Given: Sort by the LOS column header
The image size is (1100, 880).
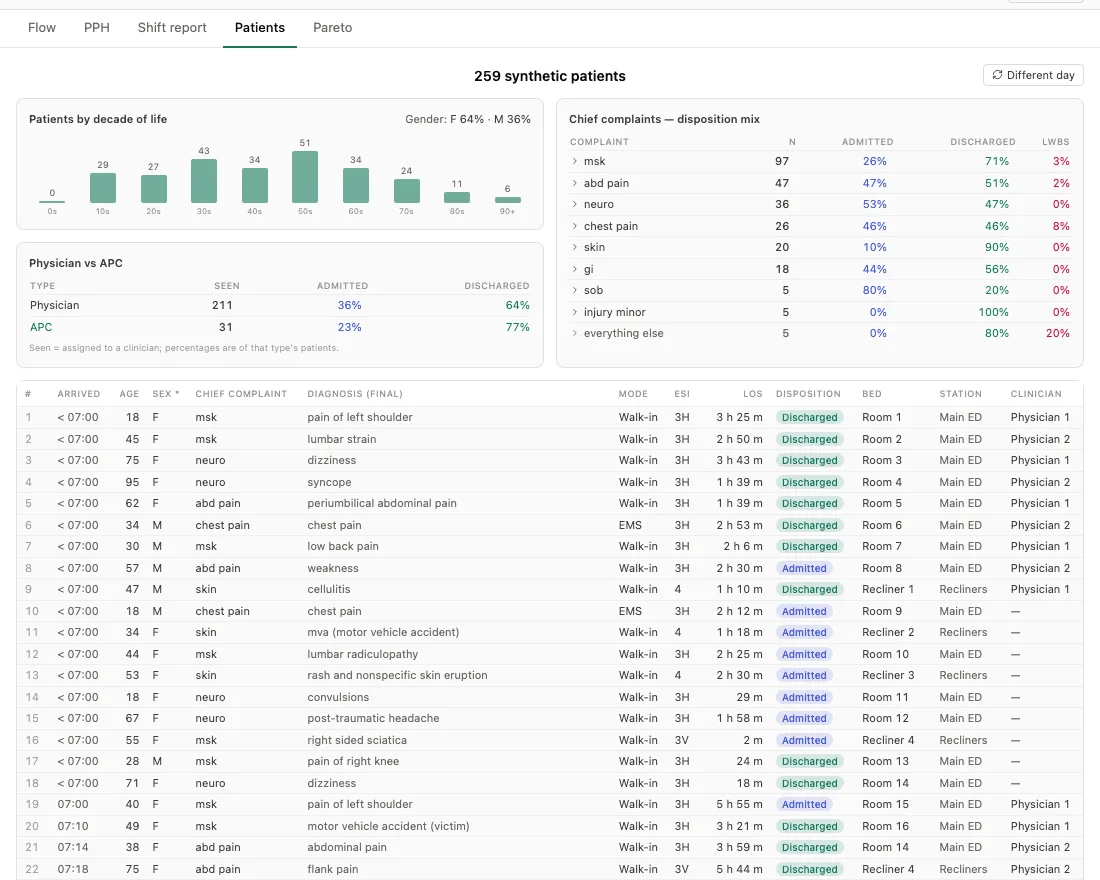Looking at the screenshot, I should pyautogui.click(x=753, y=394).
